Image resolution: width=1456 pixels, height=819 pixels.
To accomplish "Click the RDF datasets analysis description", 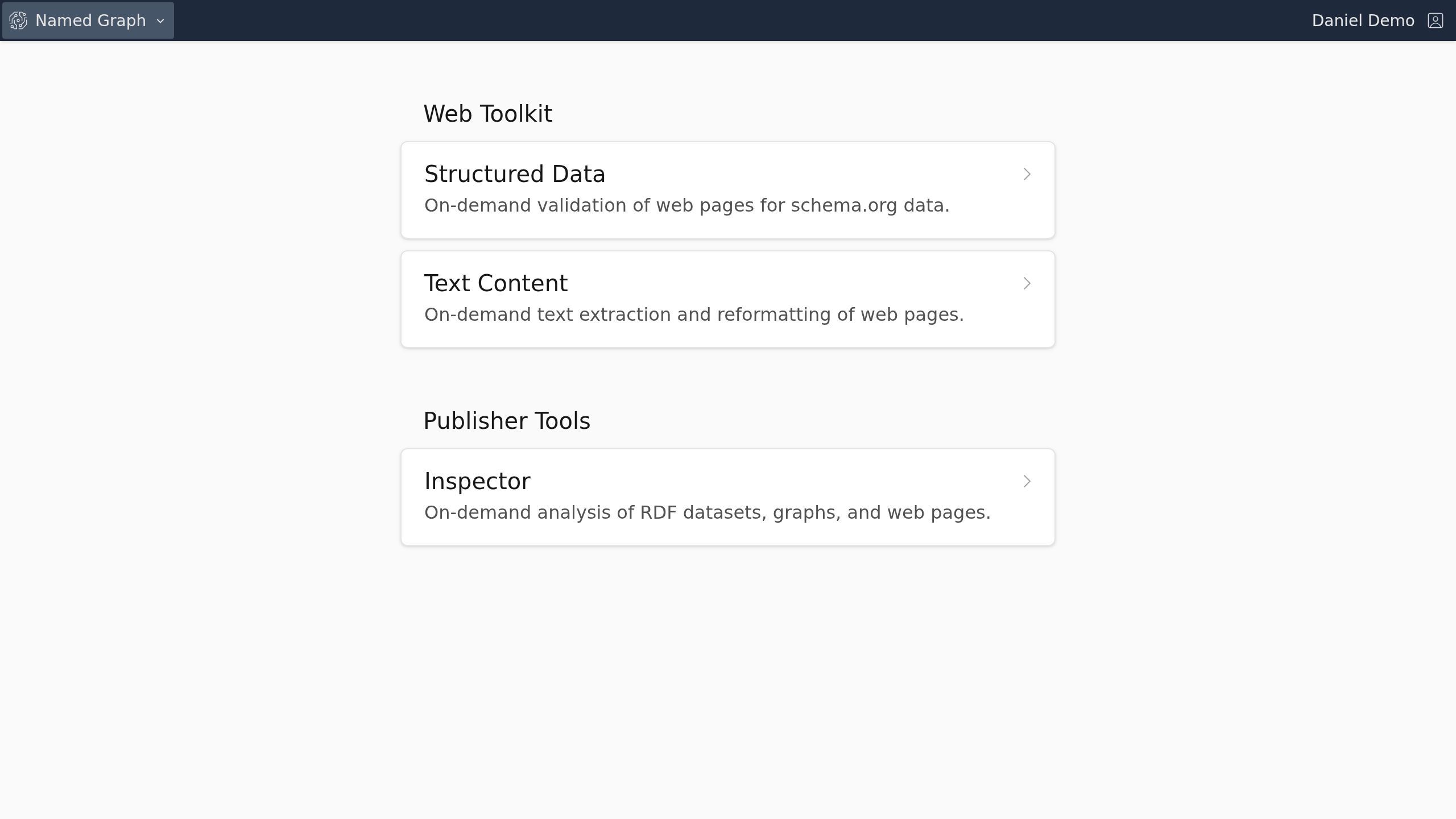I will point(707,512).
